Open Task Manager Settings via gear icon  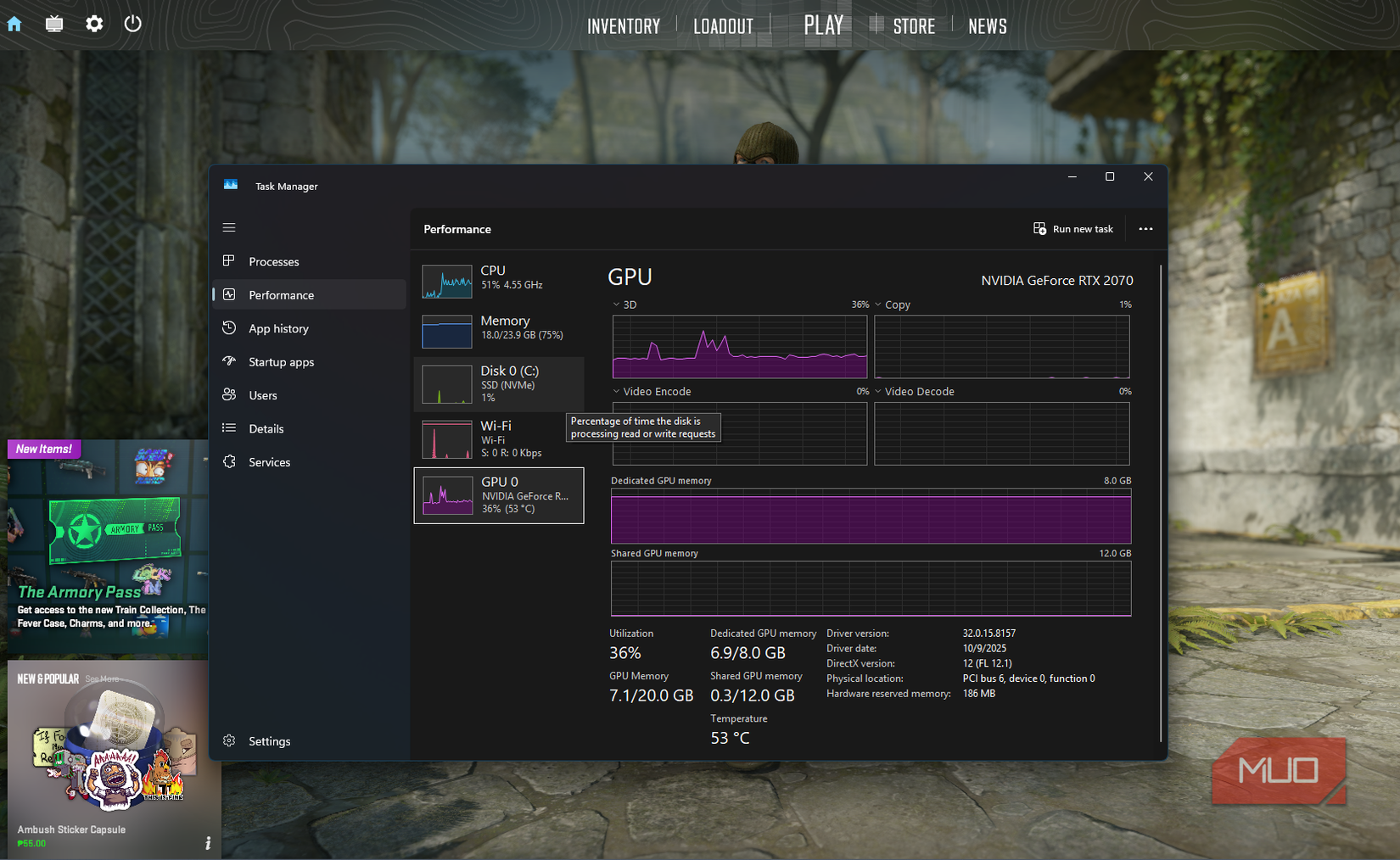(229, 740)
